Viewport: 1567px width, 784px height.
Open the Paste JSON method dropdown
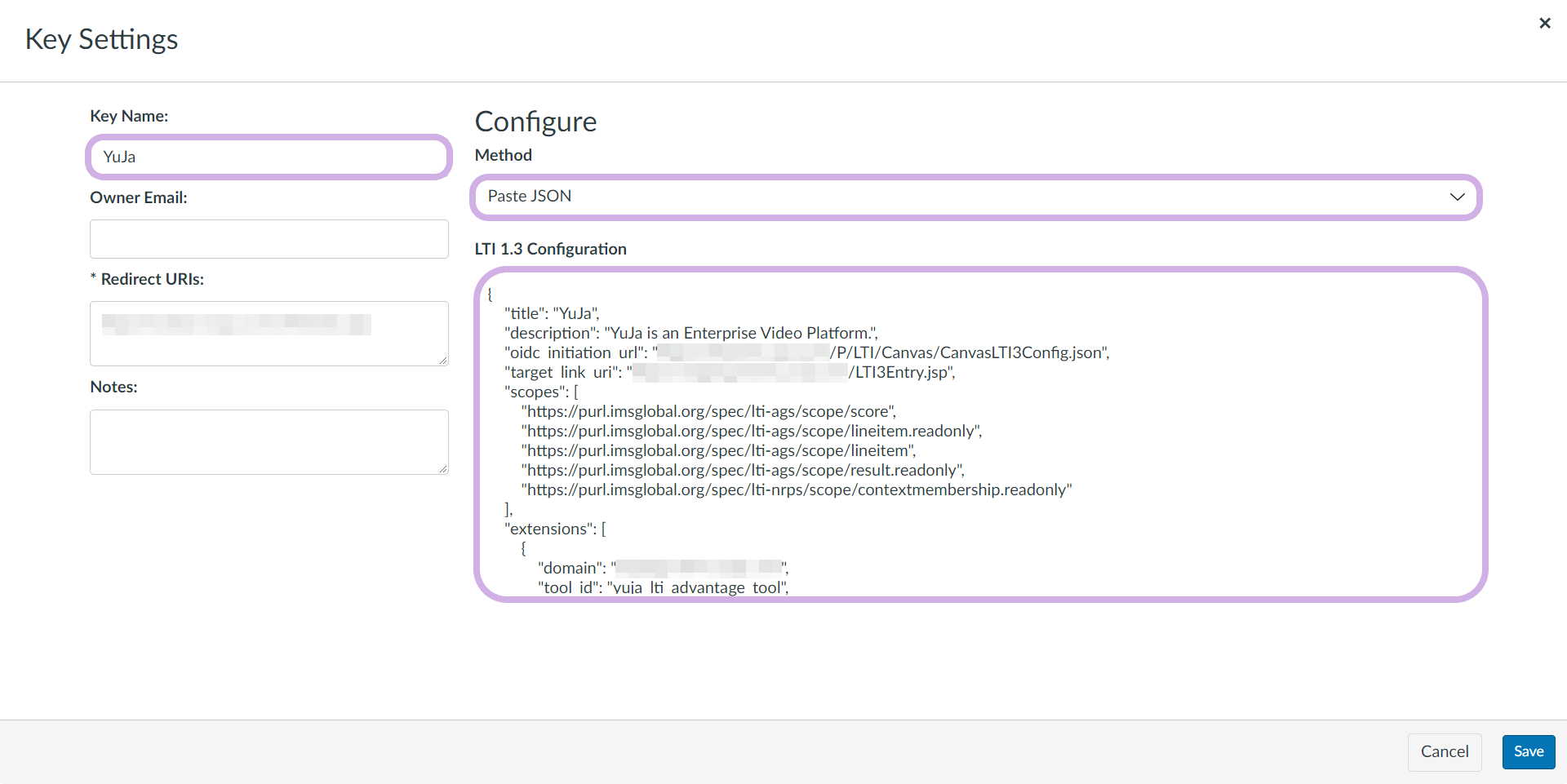coord(975,197)
